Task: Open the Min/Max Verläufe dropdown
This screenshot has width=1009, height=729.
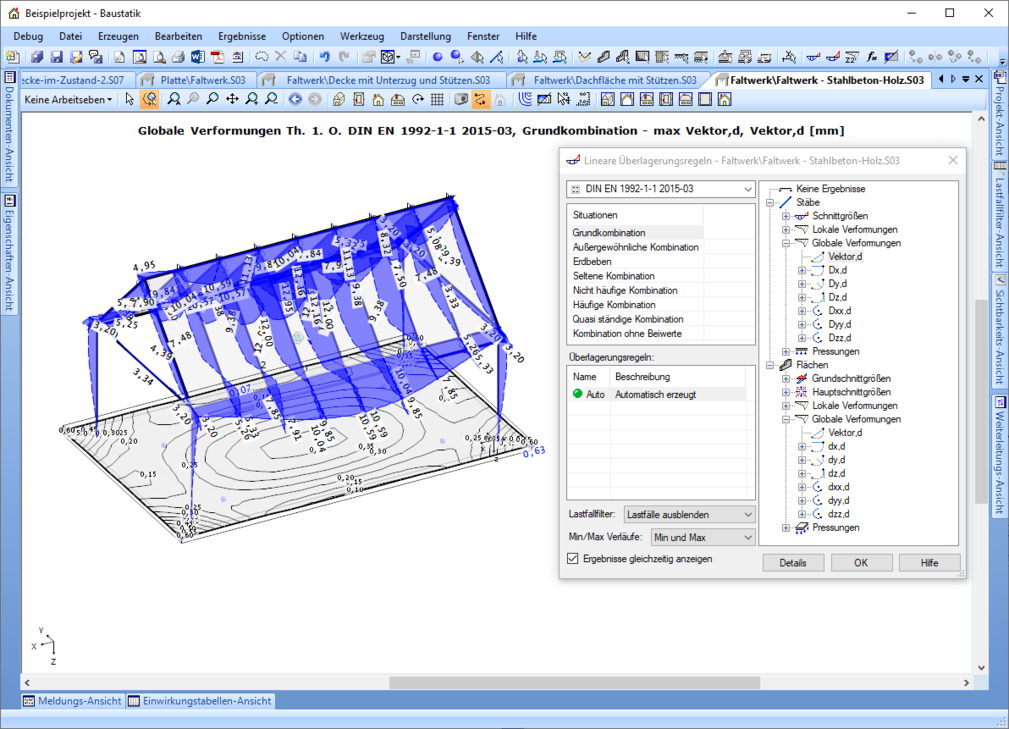Action: (x=702, y=537)
